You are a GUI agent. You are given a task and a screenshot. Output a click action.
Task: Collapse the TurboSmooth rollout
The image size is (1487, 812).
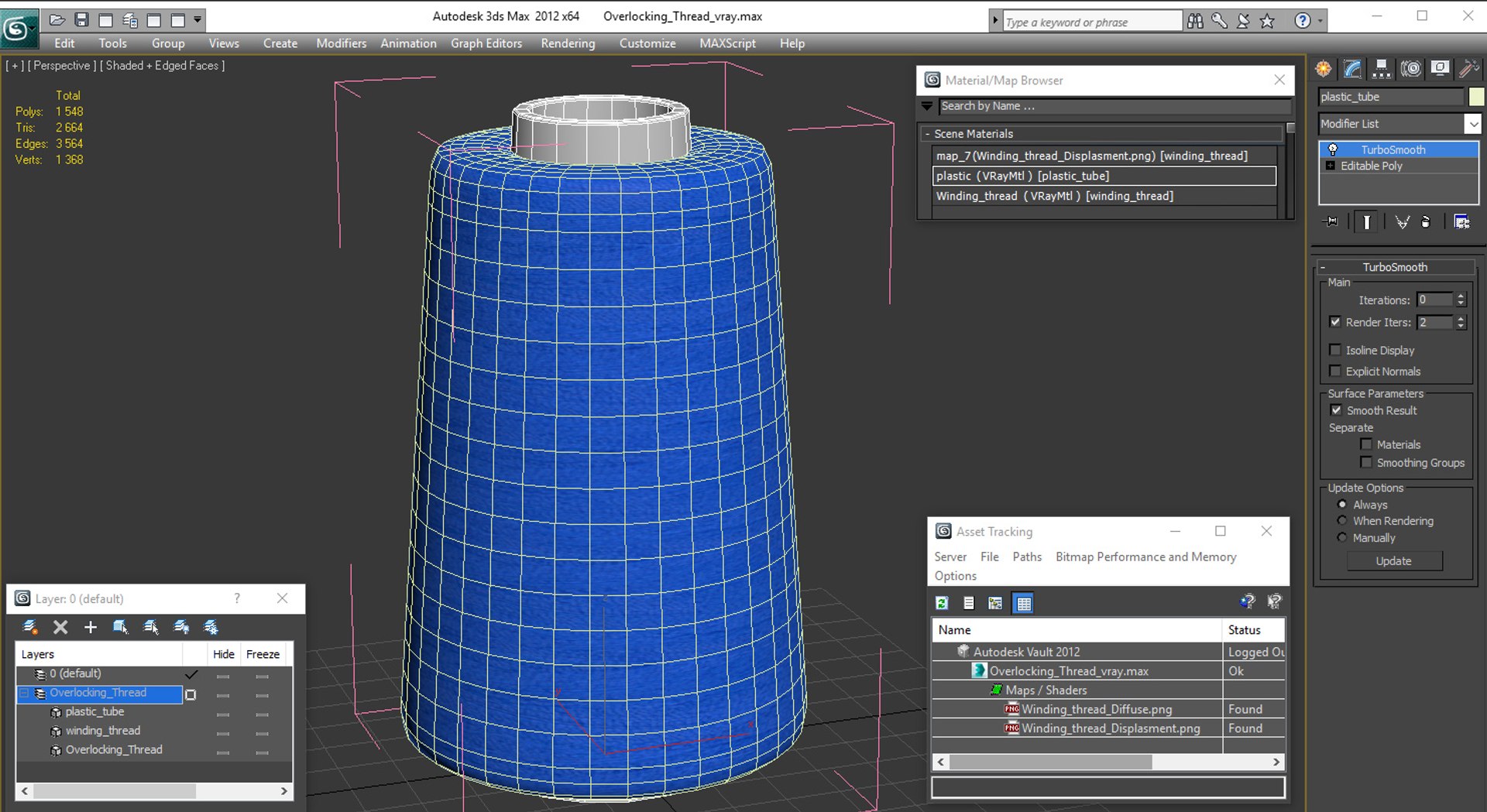(1323, 267)
